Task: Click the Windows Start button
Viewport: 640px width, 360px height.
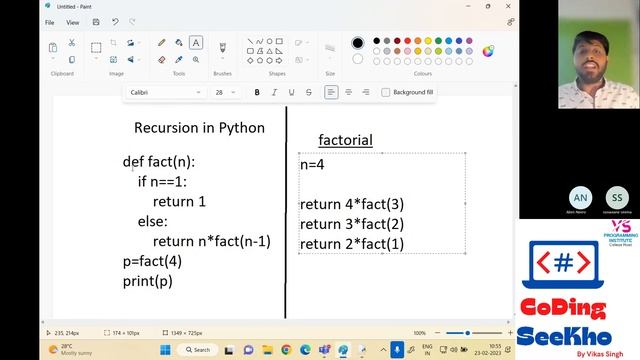Action: click(x=165, y=350)
